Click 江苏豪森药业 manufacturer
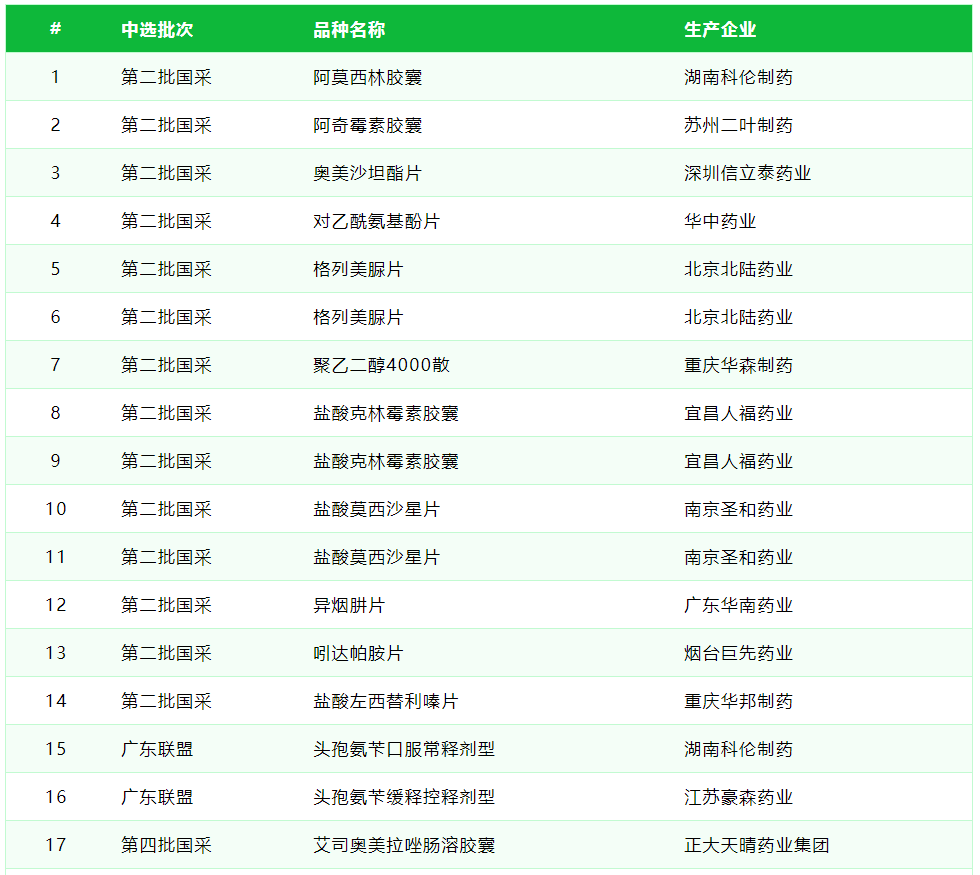The image size is (980, 875). click(738, 797)
